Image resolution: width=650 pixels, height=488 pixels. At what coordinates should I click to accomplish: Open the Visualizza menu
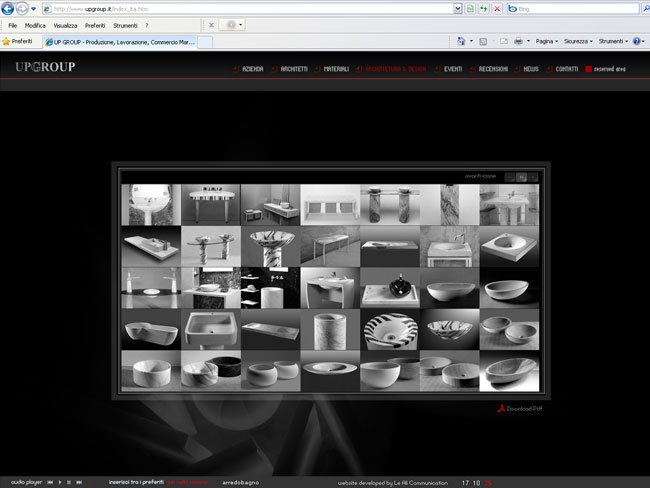click(65, 26)
